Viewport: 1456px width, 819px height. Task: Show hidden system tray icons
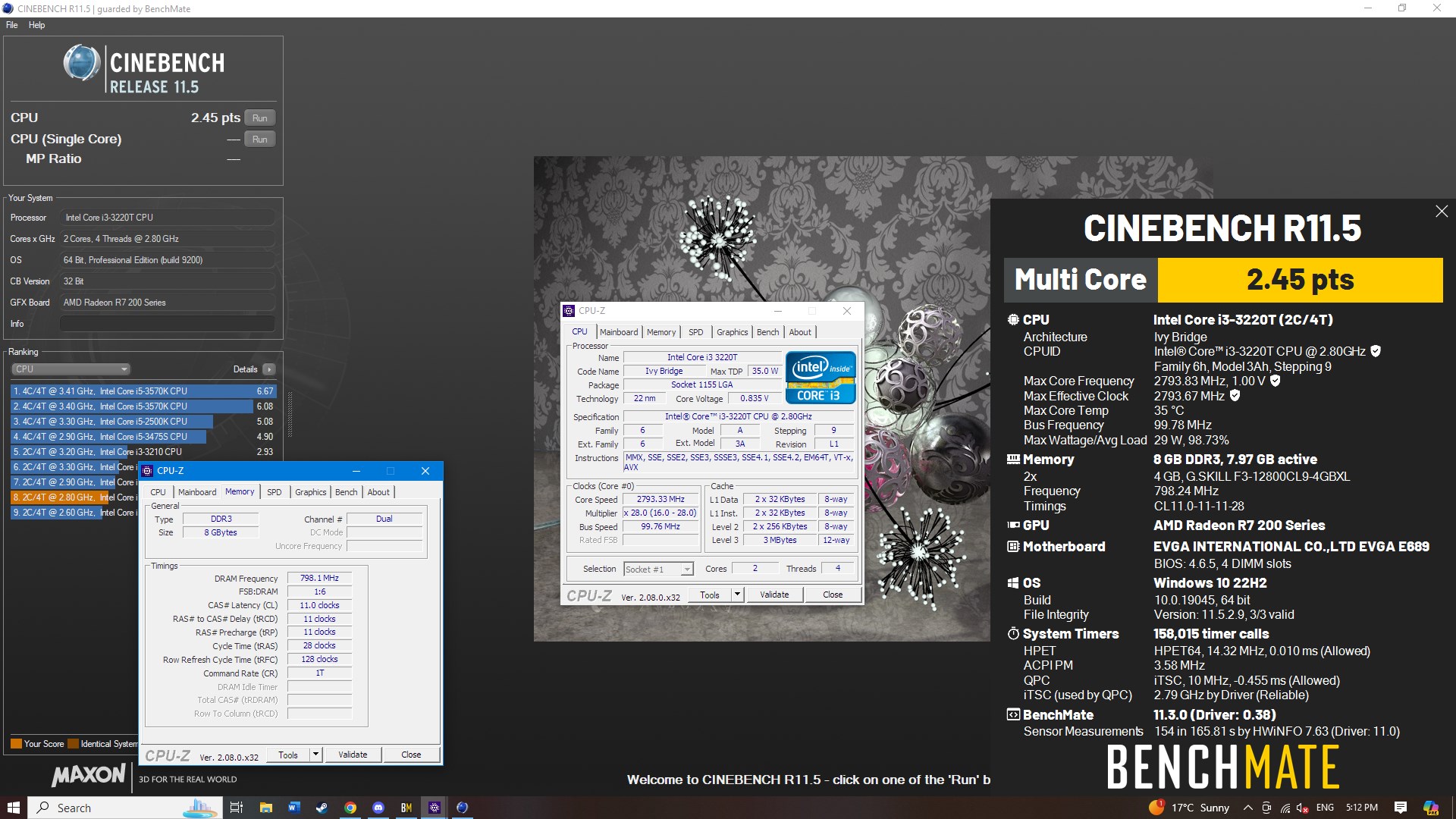click(x=1247, y=808)
